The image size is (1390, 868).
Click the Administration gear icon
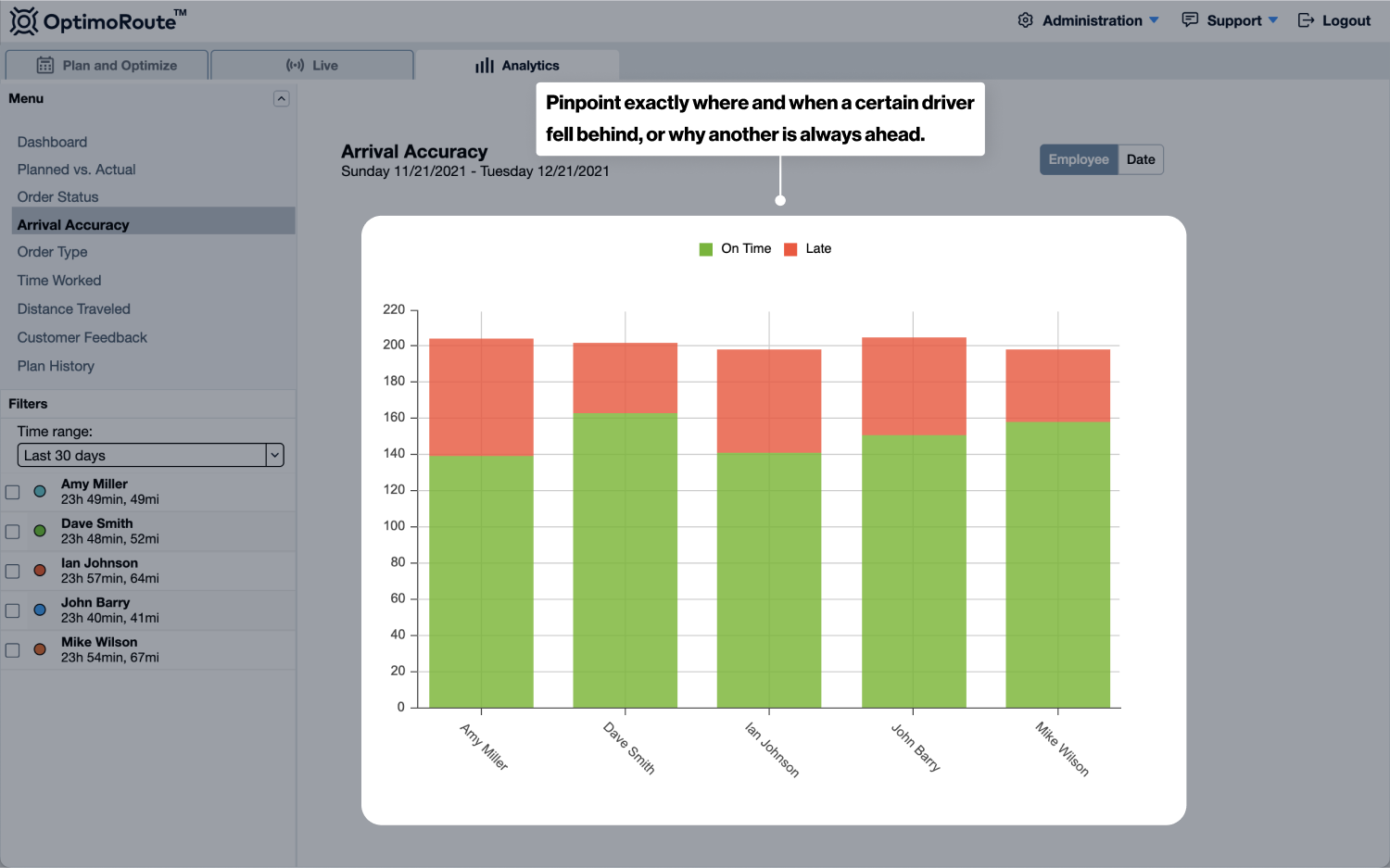[1025, 20]
